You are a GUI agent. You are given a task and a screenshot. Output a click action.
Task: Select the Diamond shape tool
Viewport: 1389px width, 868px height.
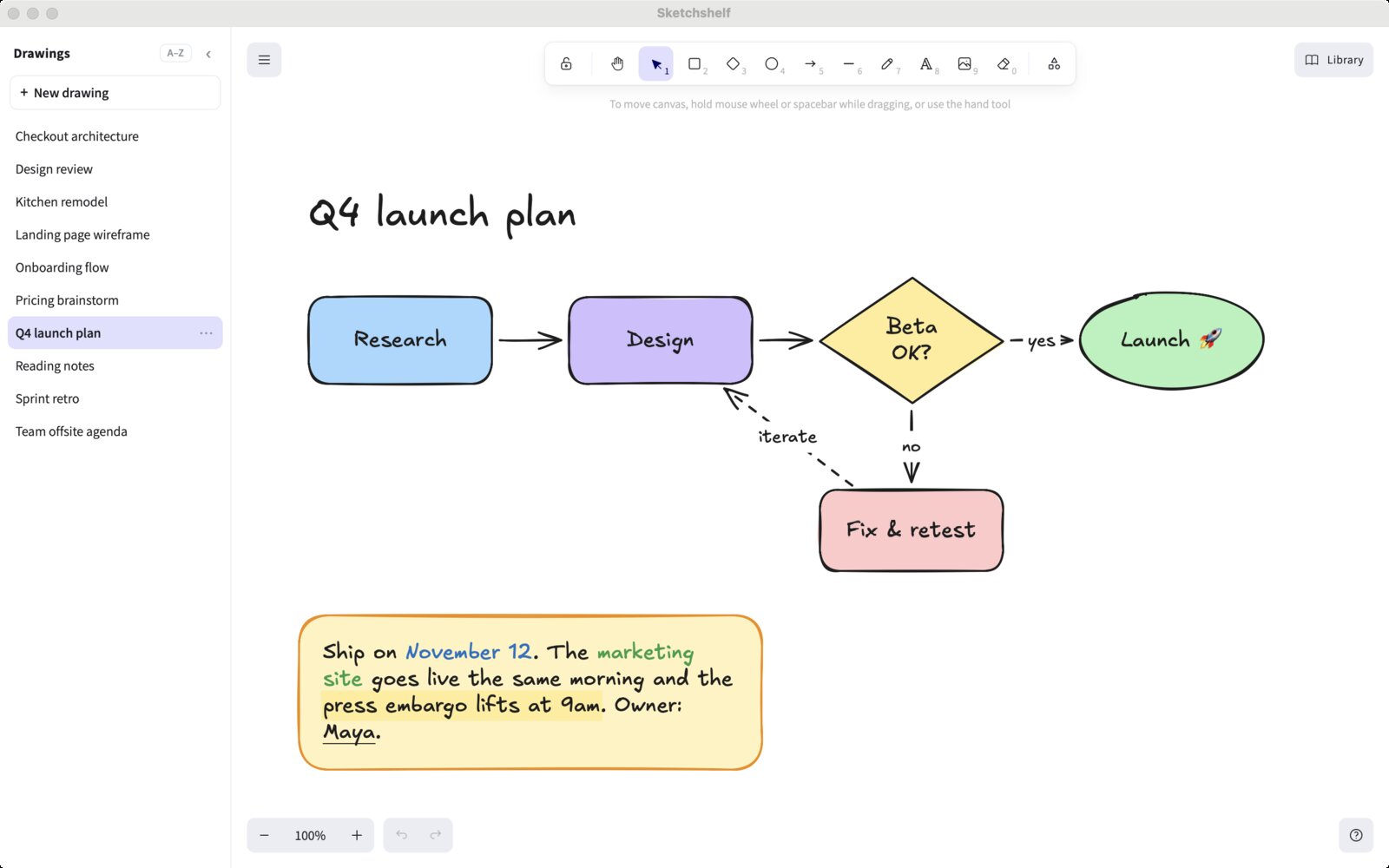[734, 63]
